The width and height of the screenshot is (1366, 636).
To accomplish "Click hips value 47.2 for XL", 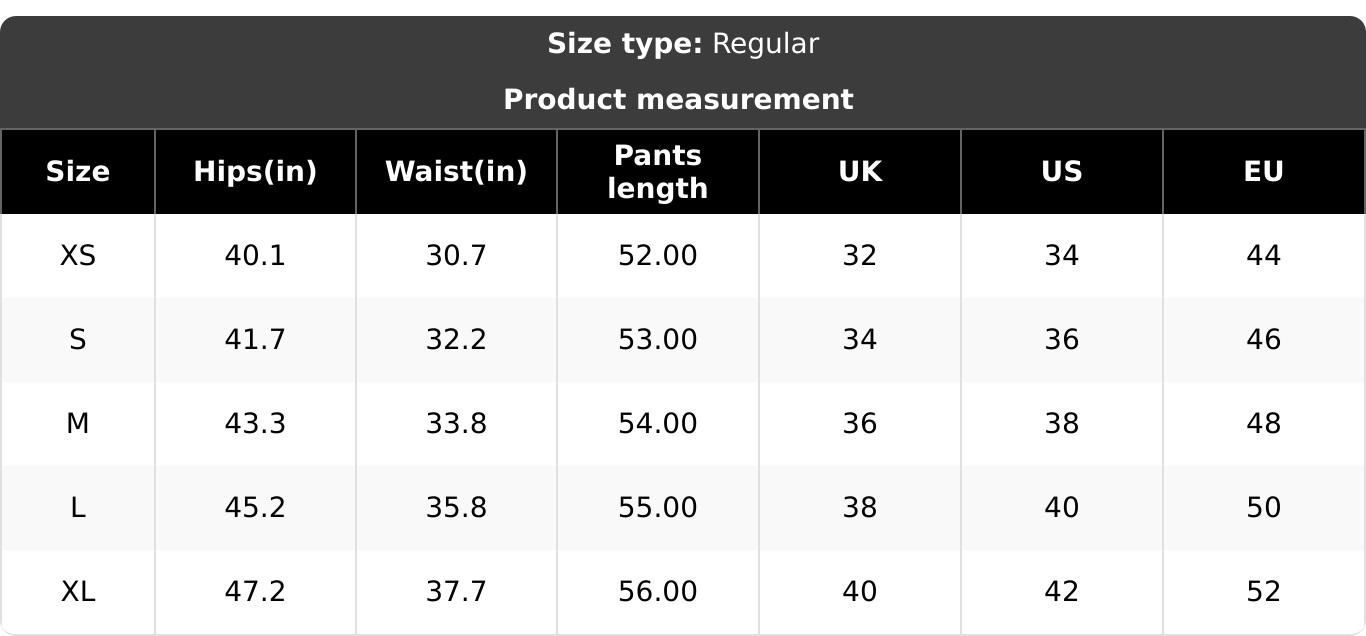I will coord(255,592).
